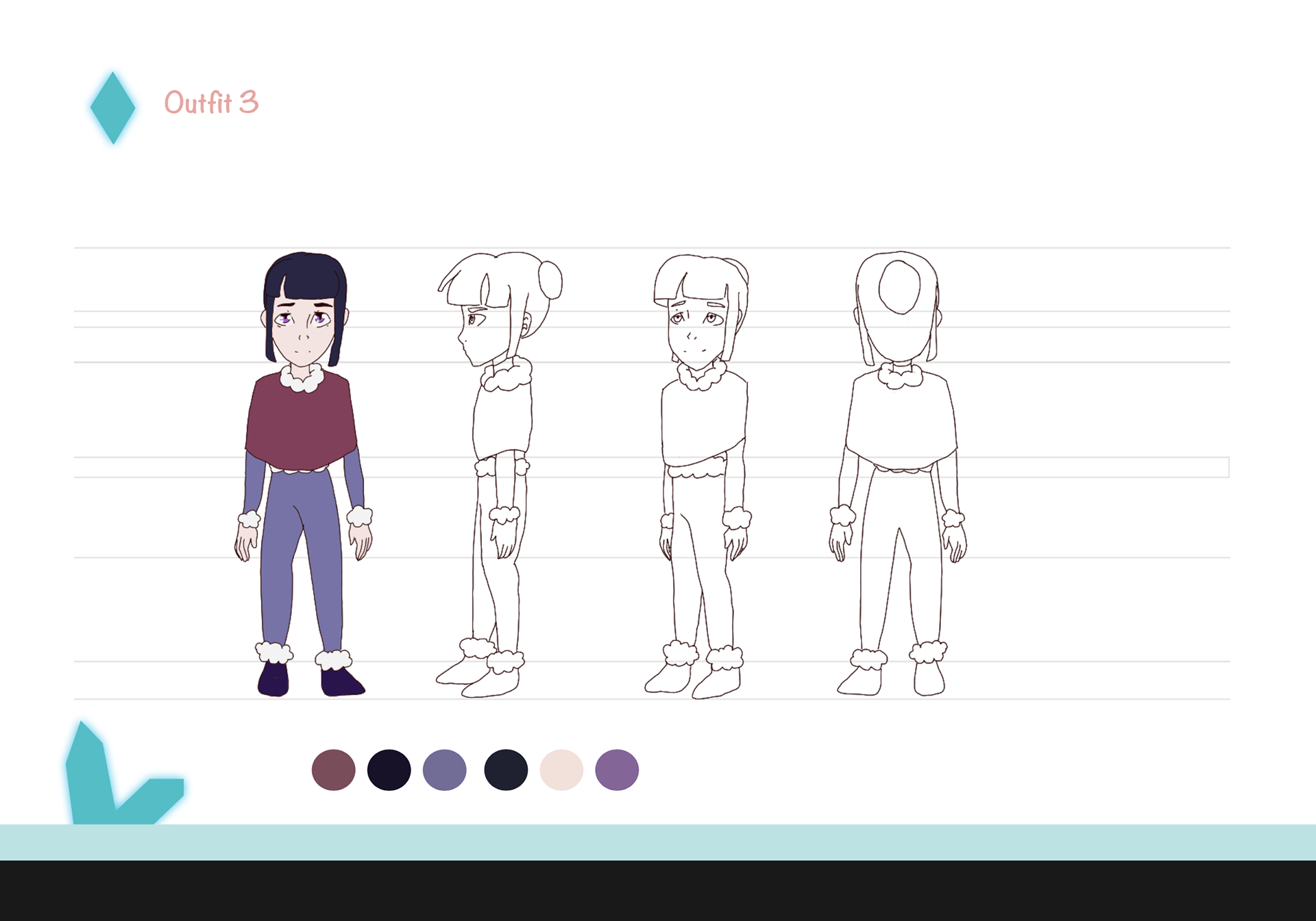Click the 'Outfit 3' title text

(211, 103)
